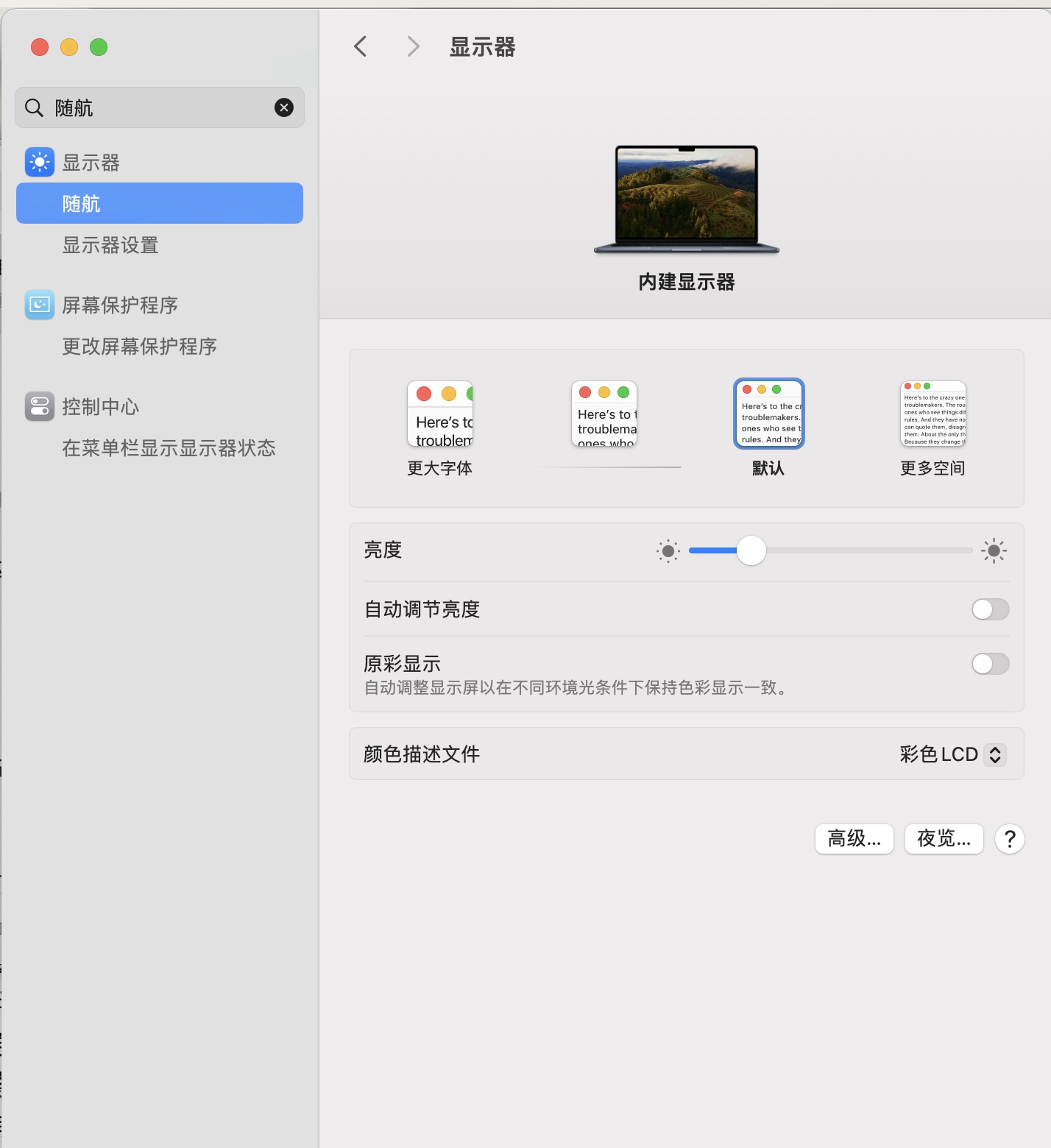The height and width of the screenshot is (1148, 1051).
Task: Select 在菜单栏显示显示器状态 search result
Action: click(x=169, y=448)
